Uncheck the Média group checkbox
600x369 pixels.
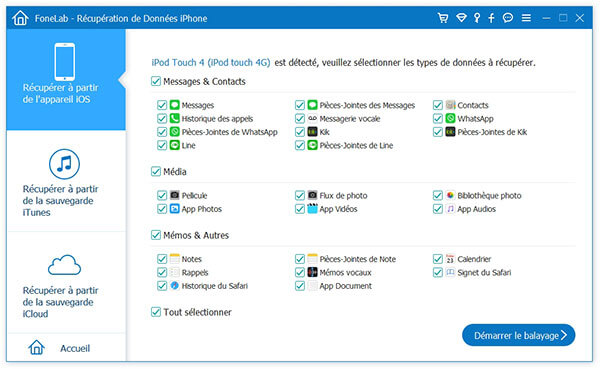(x=156, y=171)
